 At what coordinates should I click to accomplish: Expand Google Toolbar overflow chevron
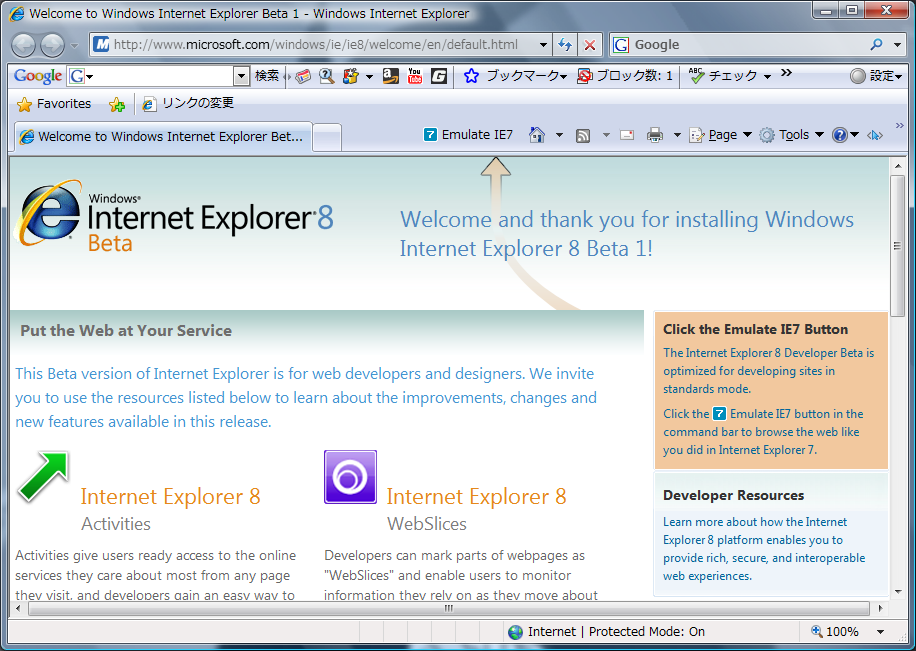click(786, 73)
